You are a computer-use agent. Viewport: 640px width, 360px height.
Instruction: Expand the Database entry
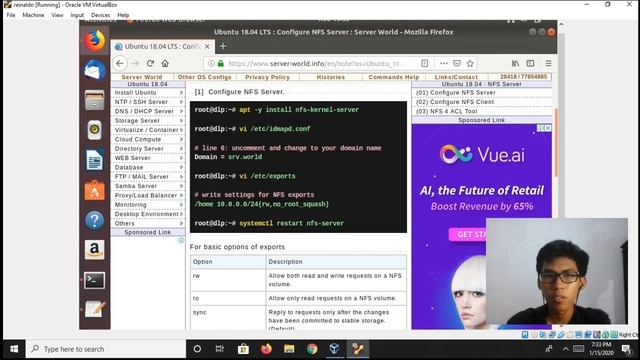148,167
